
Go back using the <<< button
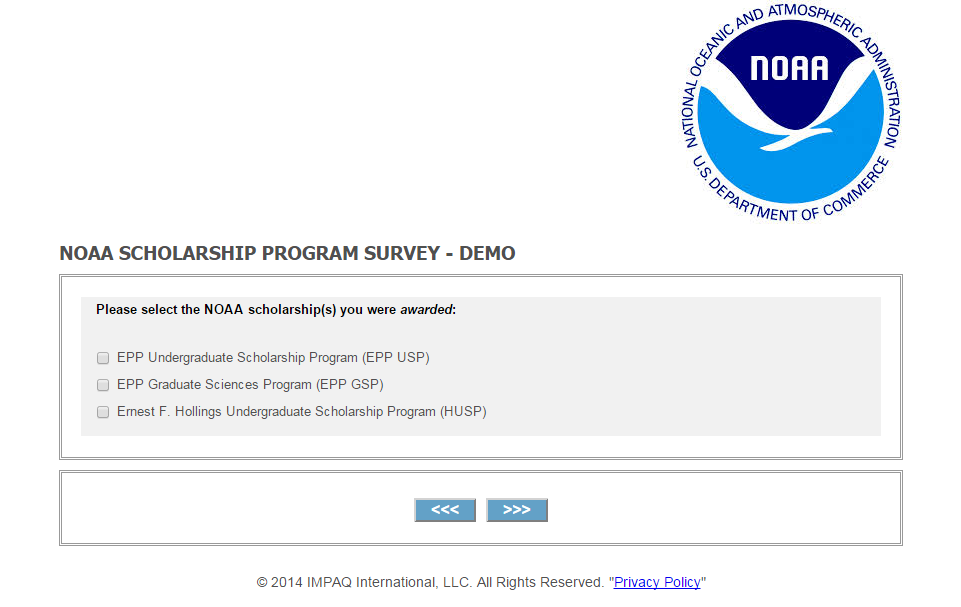coord(445,510)
